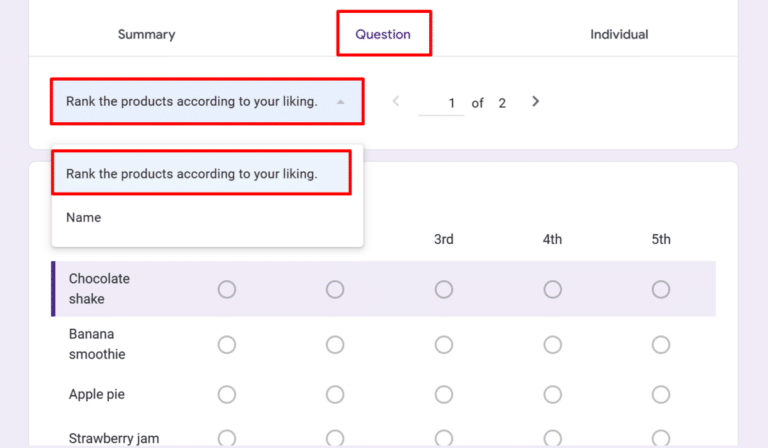The height and width of the screenshot is (448, 768).
Task: Expand the question selector dropdown arrow
Action: (340, 102)
